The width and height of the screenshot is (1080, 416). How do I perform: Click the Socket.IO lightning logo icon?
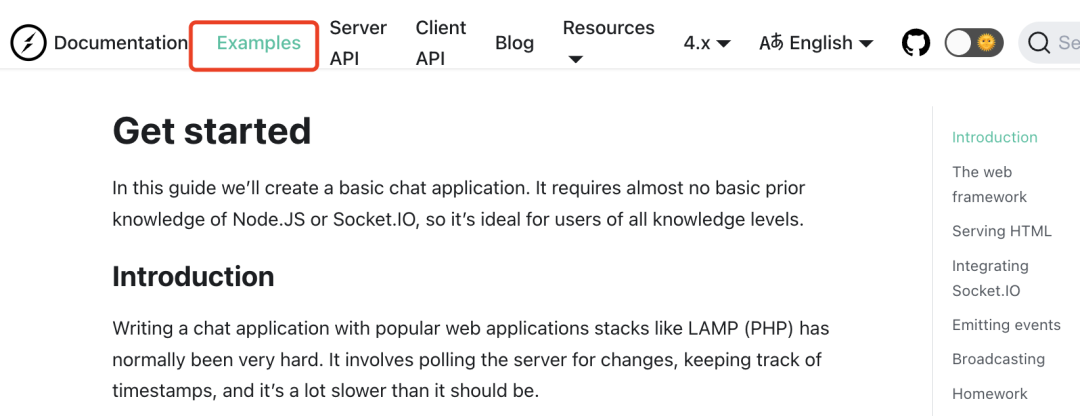[x=29, y=43]
